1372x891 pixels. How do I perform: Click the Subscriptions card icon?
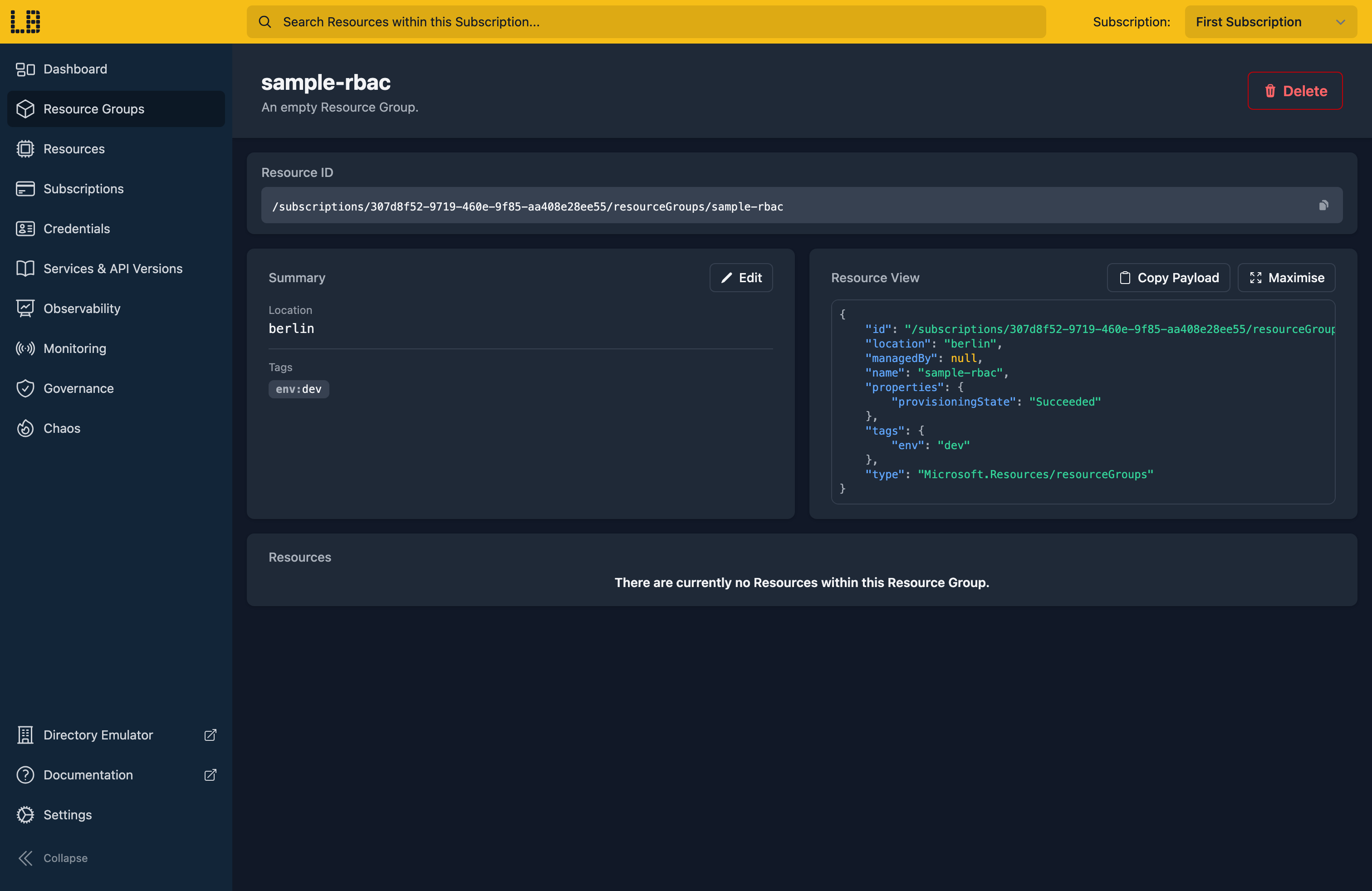click(25, 188)
